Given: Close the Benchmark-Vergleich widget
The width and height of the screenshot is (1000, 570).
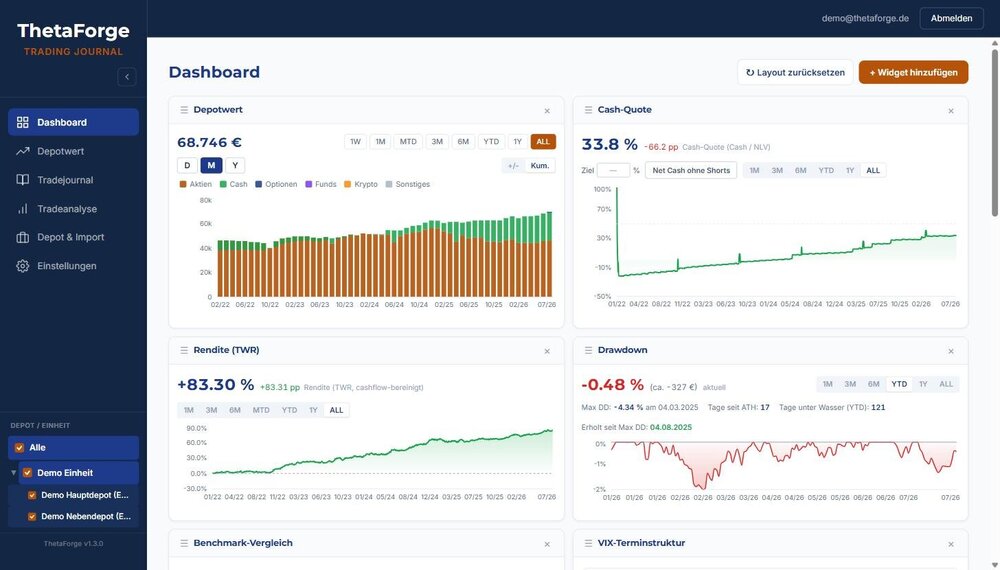Looking at the screenshot, I should [x=547, y=544].
